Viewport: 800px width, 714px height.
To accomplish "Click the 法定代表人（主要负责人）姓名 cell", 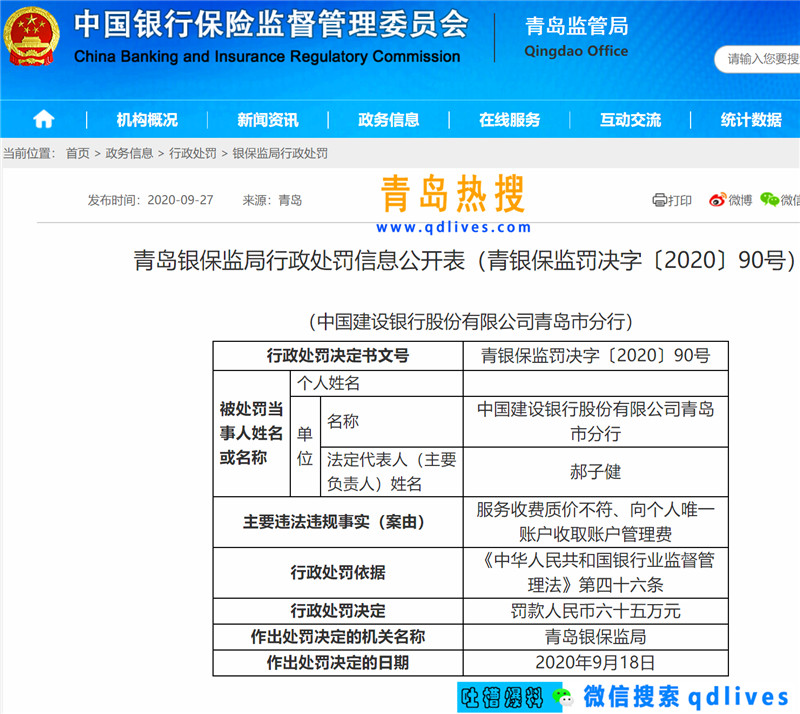I will (x=391, y=472).
